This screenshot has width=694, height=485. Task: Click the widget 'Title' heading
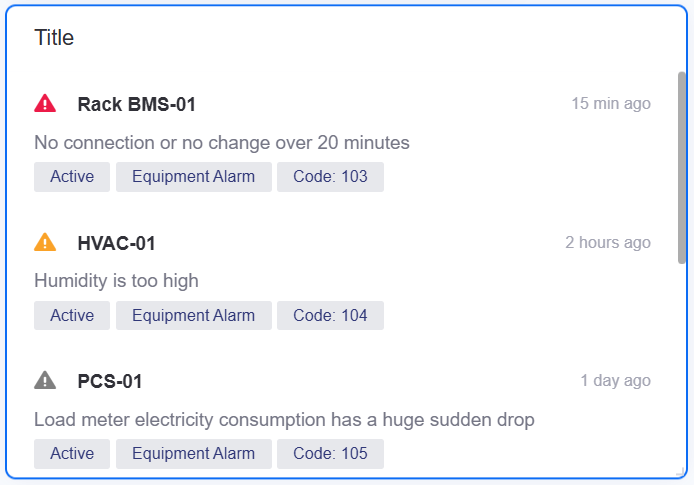54,38
